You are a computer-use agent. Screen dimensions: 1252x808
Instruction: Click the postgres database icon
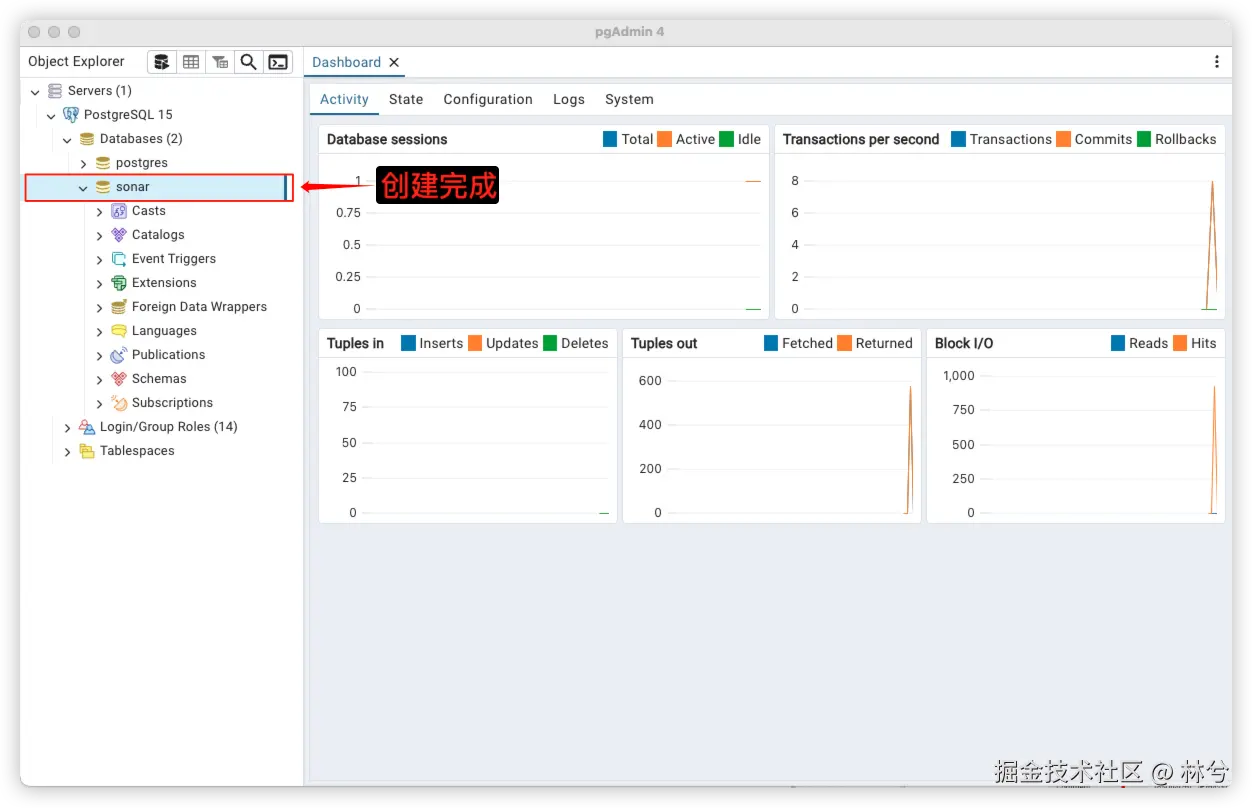click(103, 163)
